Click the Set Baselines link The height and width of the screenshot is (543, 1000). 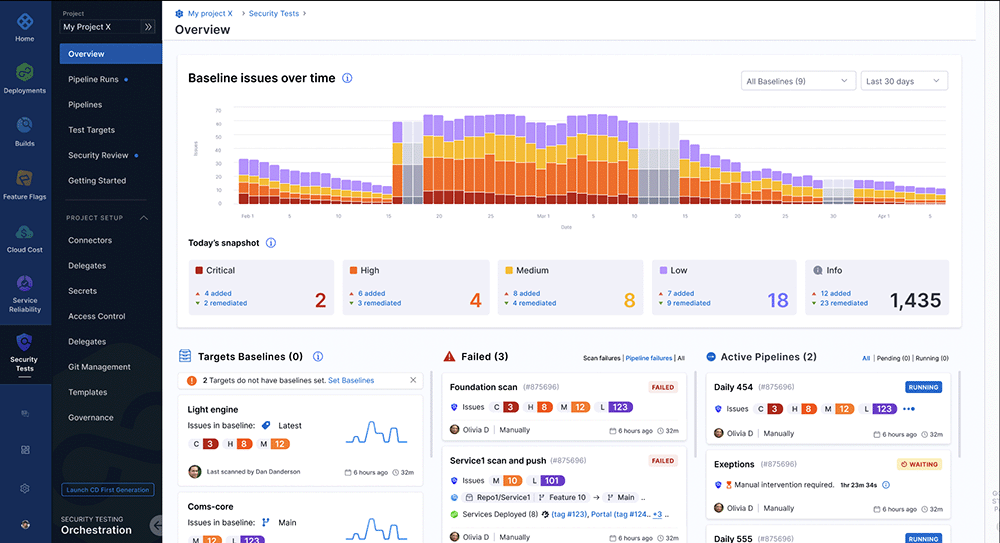pyautogui.click(x=351, y=380)
